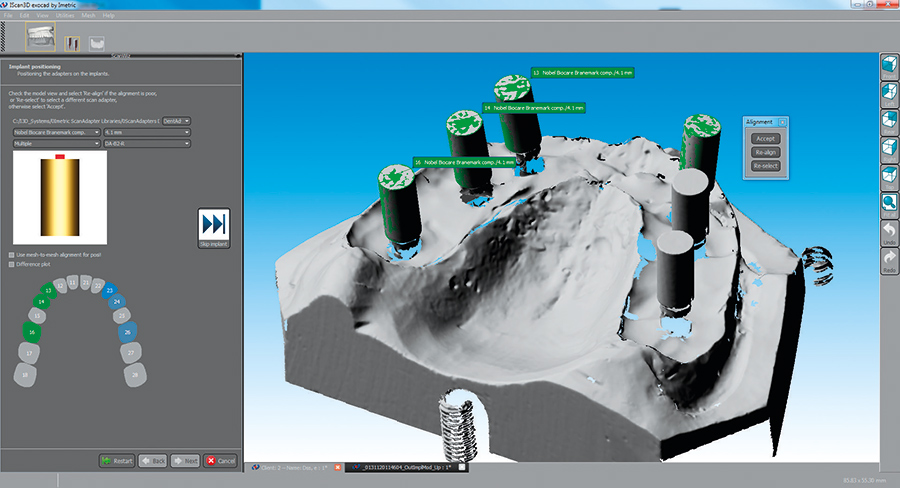Select tooth 17 on the dental chart
900x488 pixels.
point(29,353)
